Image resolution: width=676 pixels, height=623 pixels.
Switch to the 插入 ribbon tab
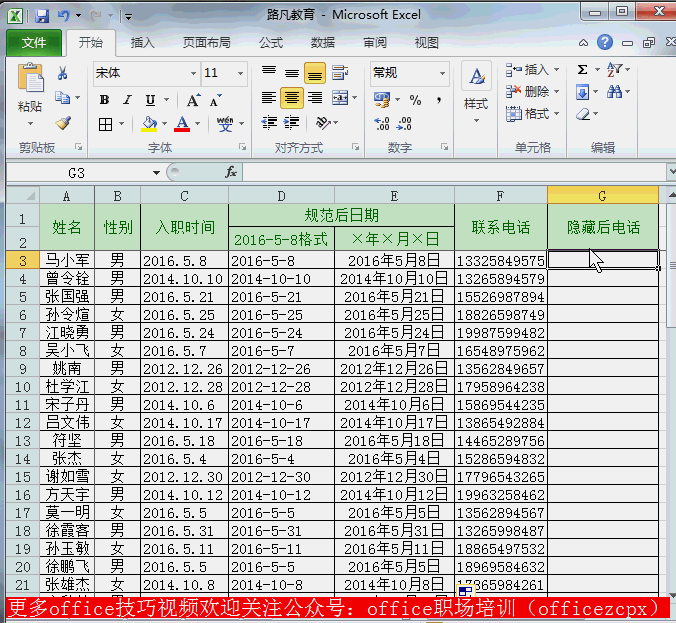pyautogui.click(x=143, y=43)
